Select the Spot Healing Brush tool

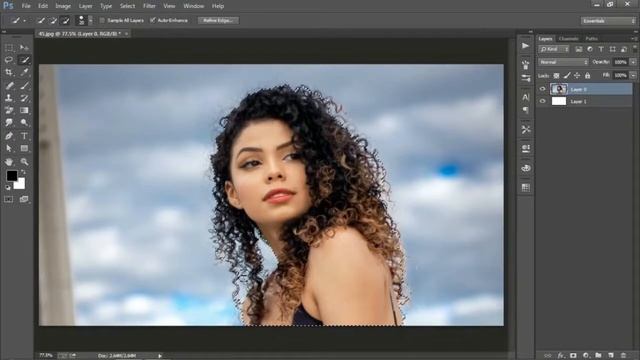pyautogui.click(x=9, y=85)
